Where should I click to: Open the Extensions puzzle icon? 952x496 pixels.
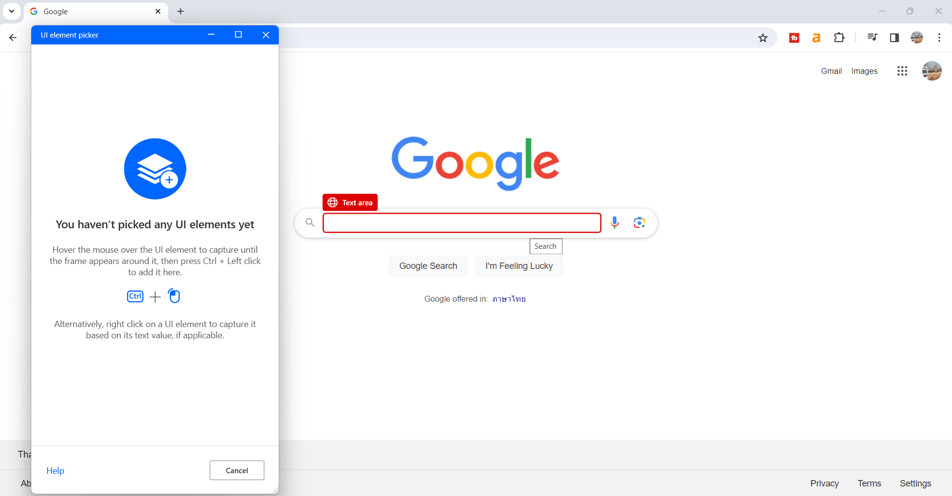[x=838, y=38]
